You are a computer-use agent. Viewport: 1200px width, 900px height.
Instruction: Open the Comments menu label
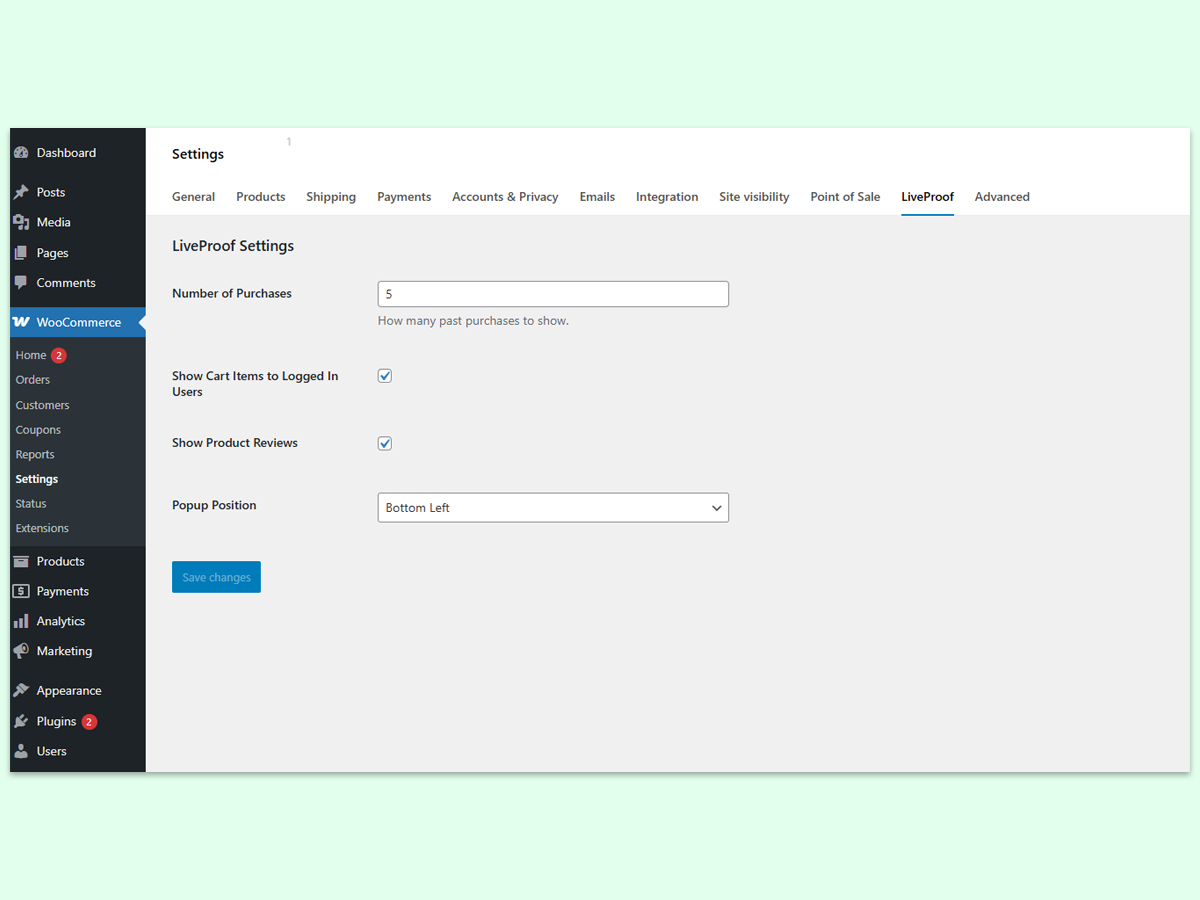pyautogui.click(x=66, y=283)
